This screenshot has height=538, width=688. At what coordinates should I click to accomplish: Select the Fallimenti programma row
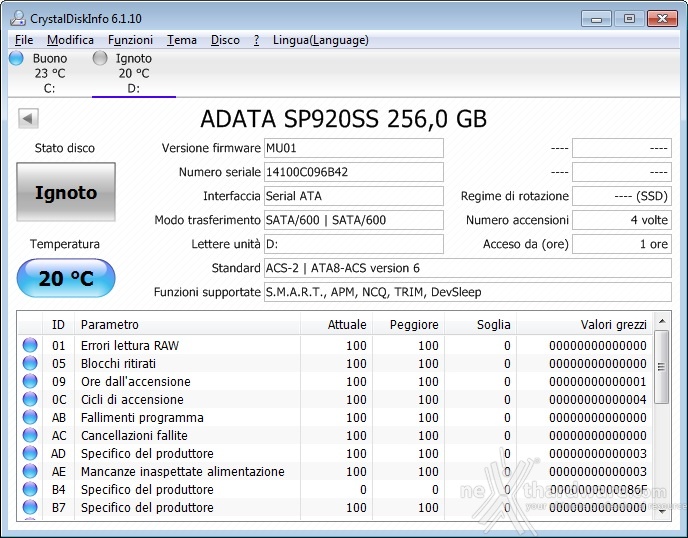coord(335,417)
